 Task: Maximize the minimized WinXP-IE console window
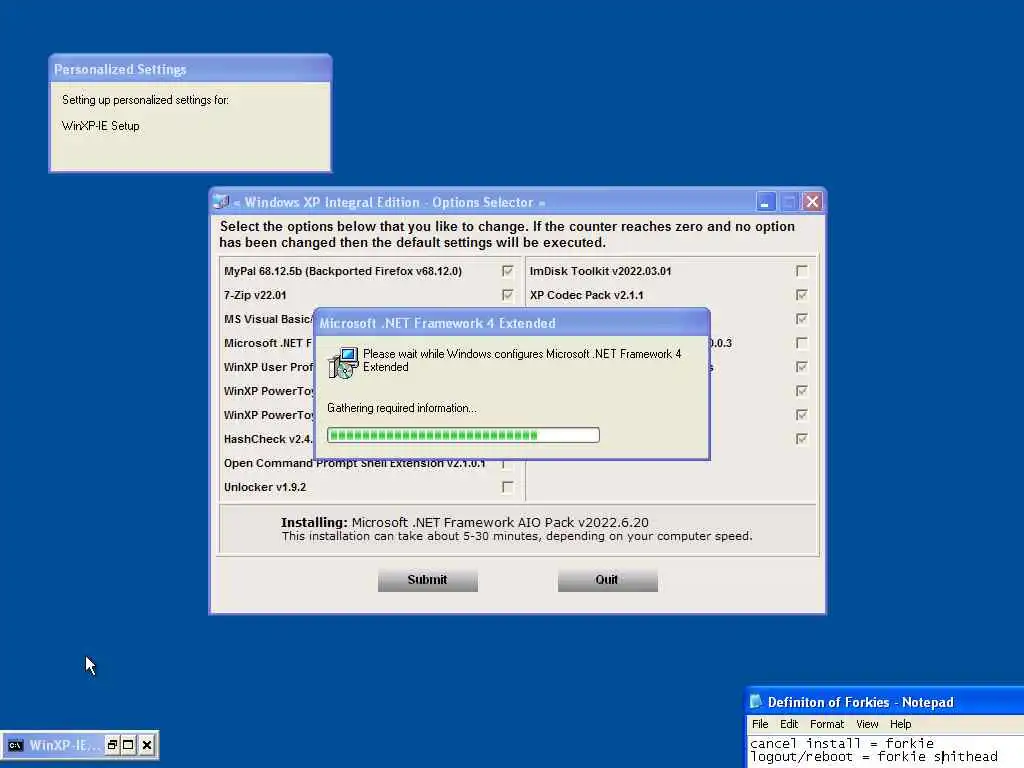(129, 745)
